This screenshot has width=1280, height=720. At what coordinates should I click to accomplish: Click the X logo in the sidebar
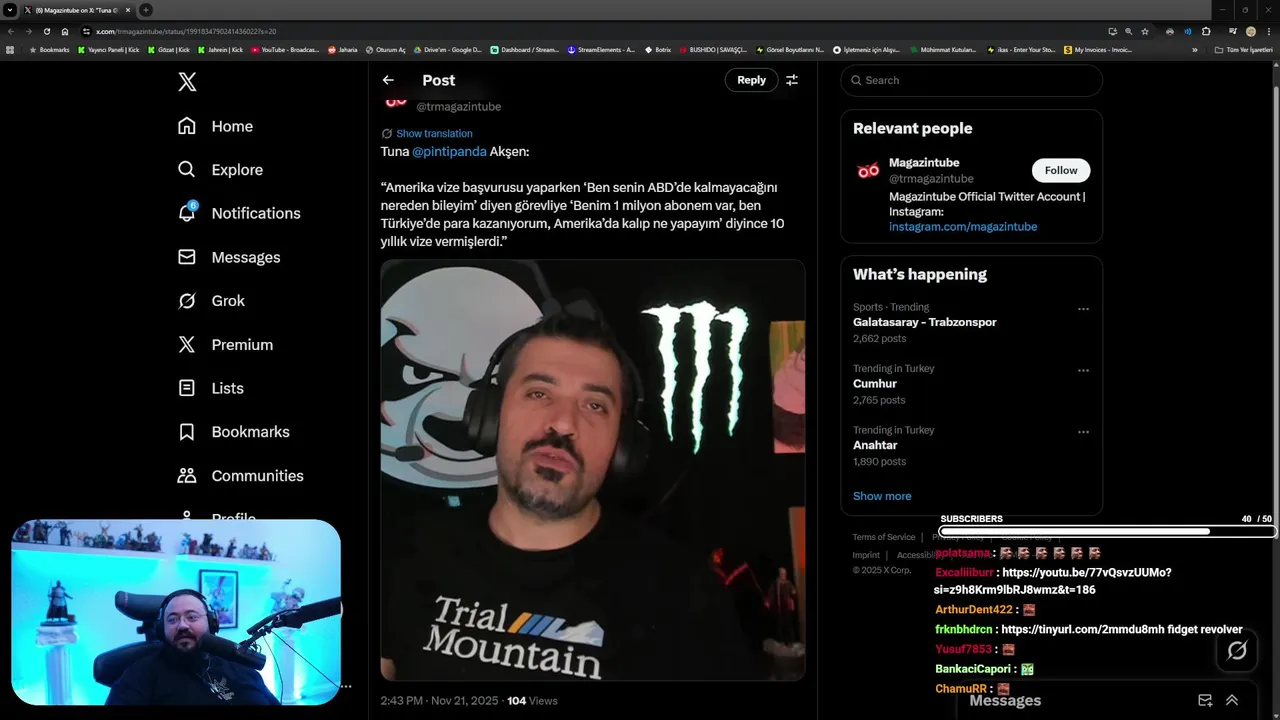point(187,82)
